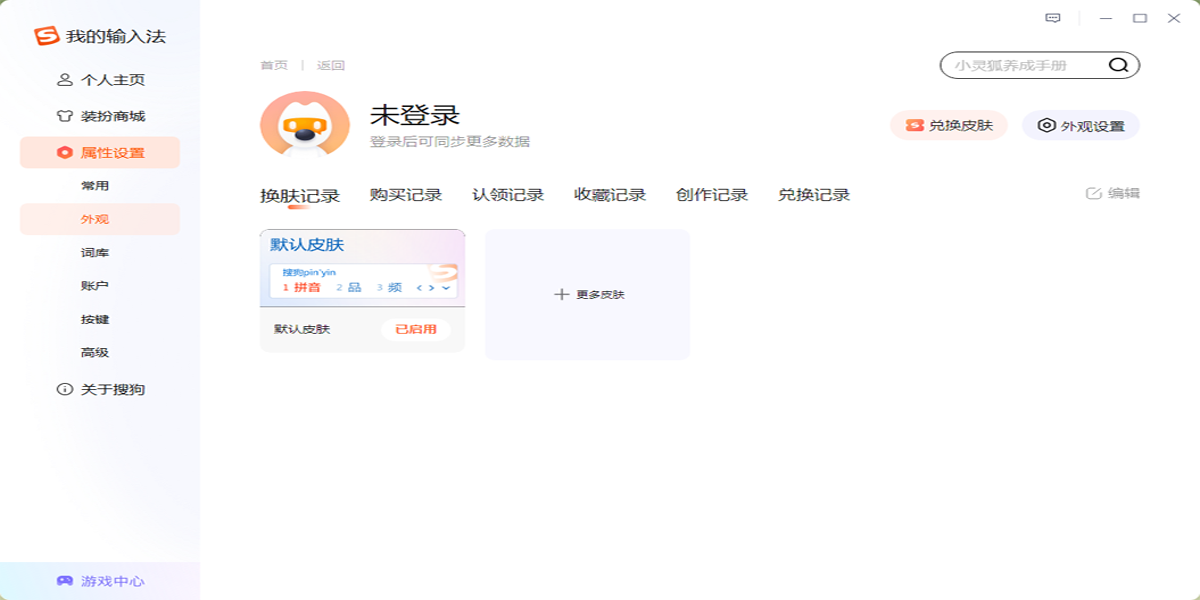Click the left arrow in the skin preview bar
The height and width of the screenshot is (600, 1200).
tap(419, 287)
